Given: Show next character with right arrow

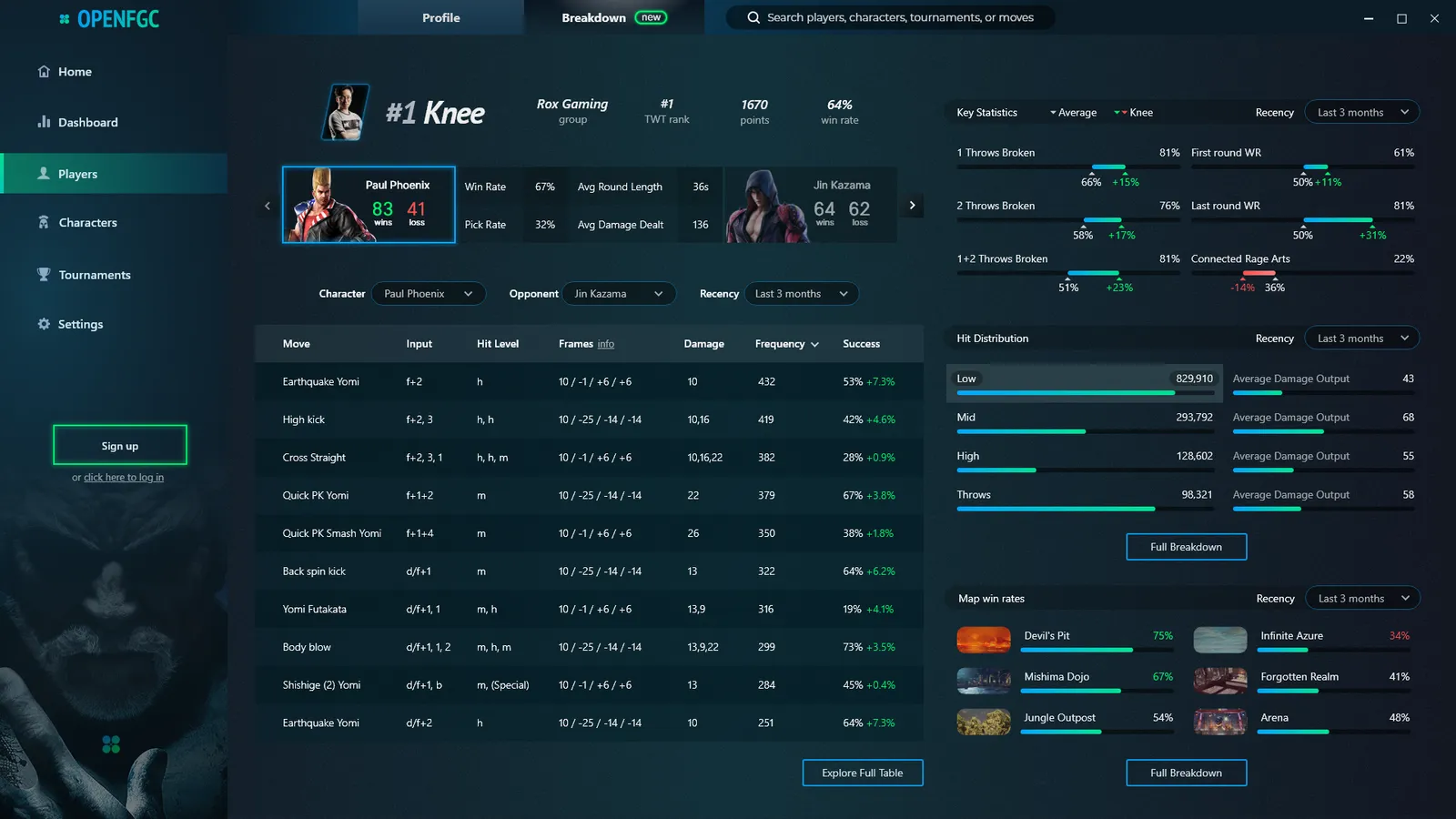Looking at the screenshot, I should (x=912, y=205).
